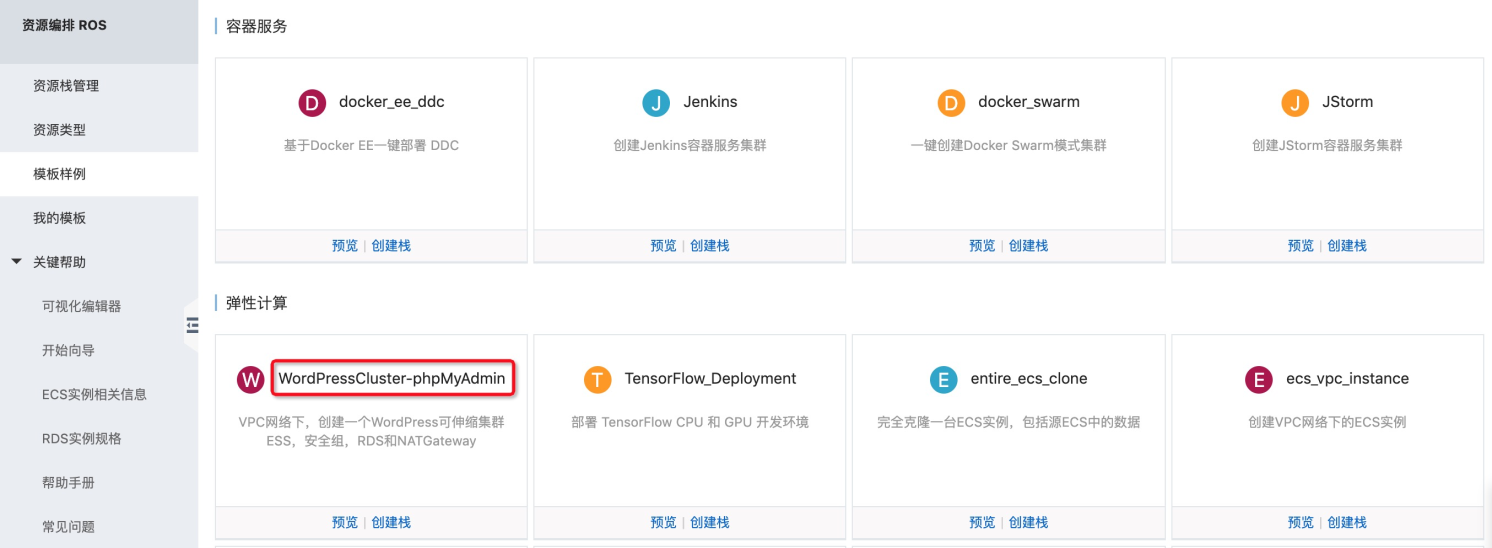
Task: Click the Jenkins blue J icon
Action: pyautogui.click(x=656, y=102)
